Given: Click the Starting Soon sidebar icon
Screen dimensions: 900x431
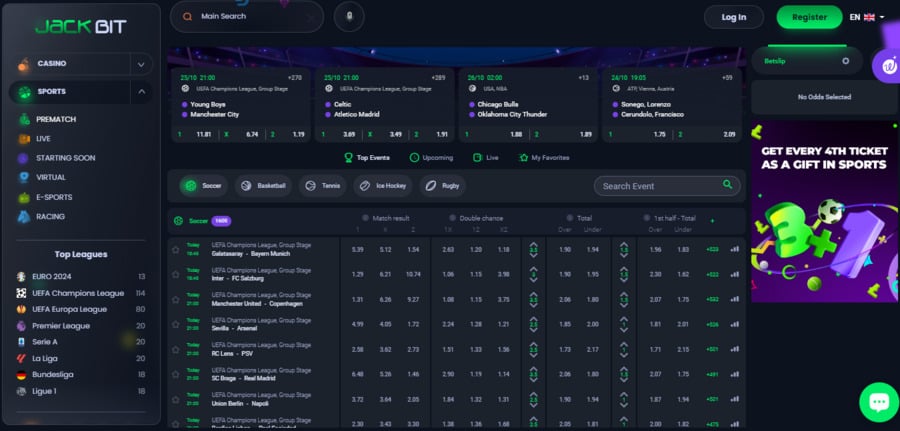Looking at the screenshot, I should click(x=23, y=158).
